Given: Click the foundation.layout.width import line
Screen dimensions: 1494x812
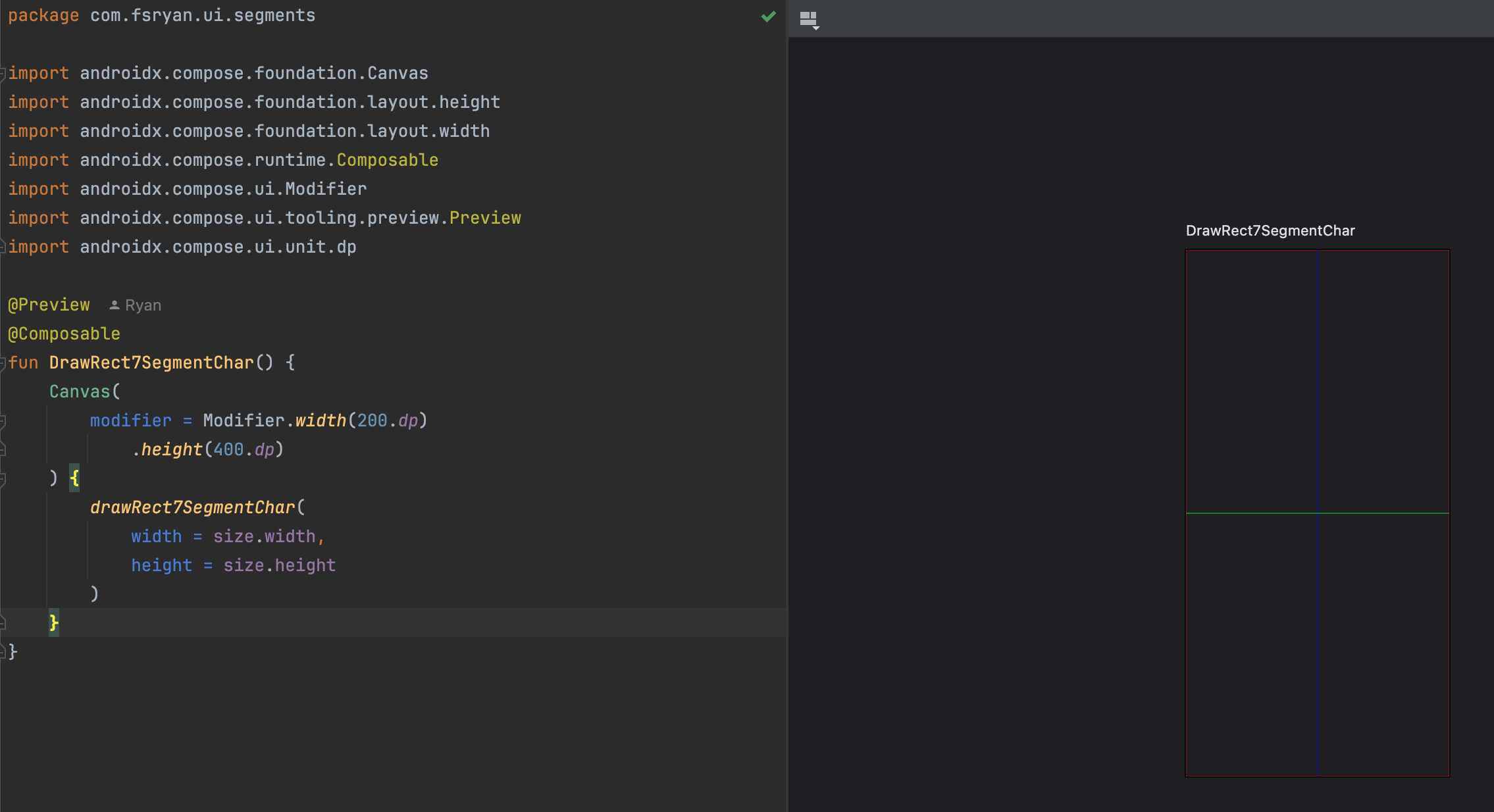Looking at the screenshot, I should tap(249, 131).
